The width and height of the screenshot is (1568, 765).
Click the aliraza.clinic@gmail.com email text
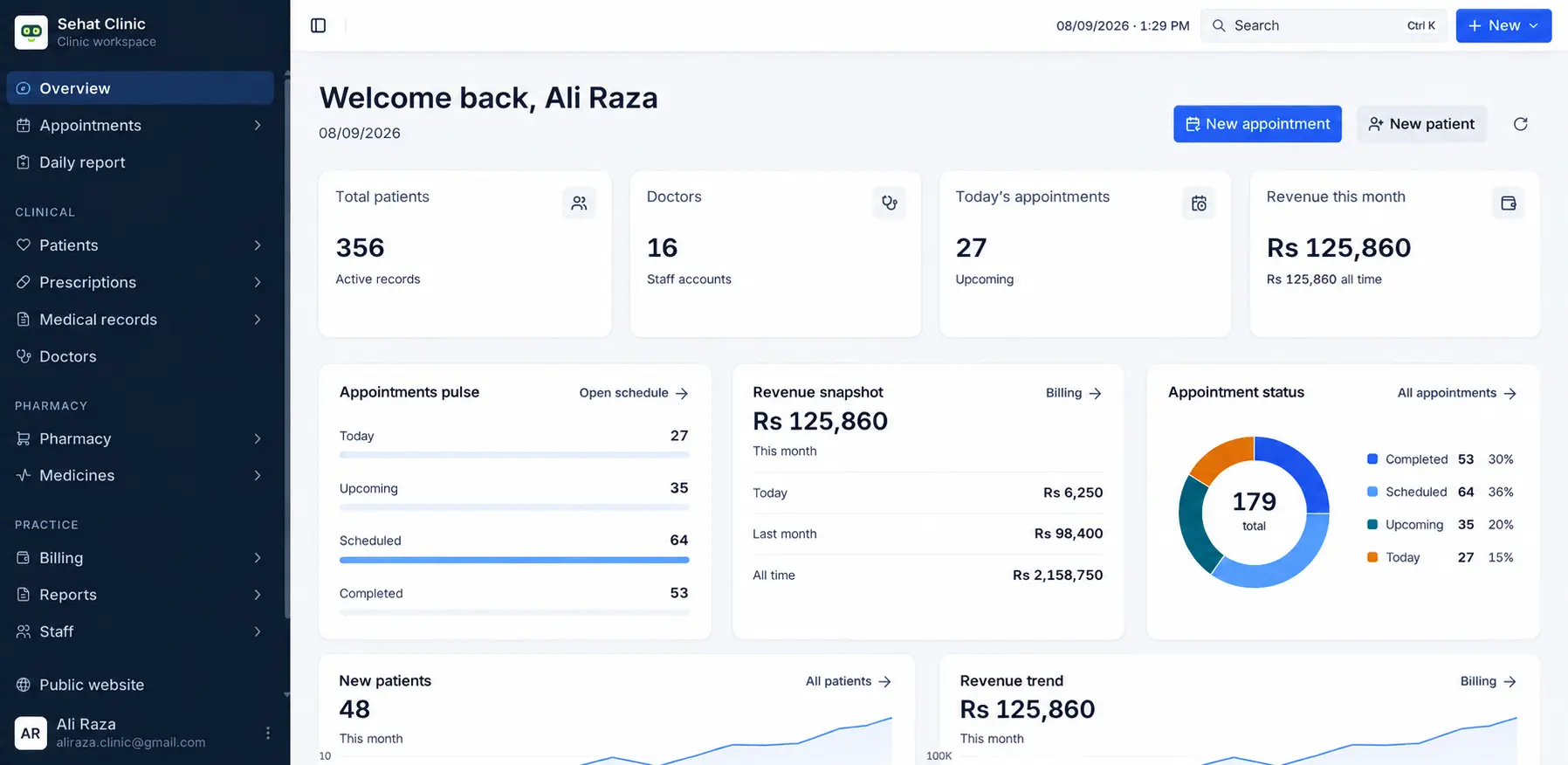coord(131,742)
